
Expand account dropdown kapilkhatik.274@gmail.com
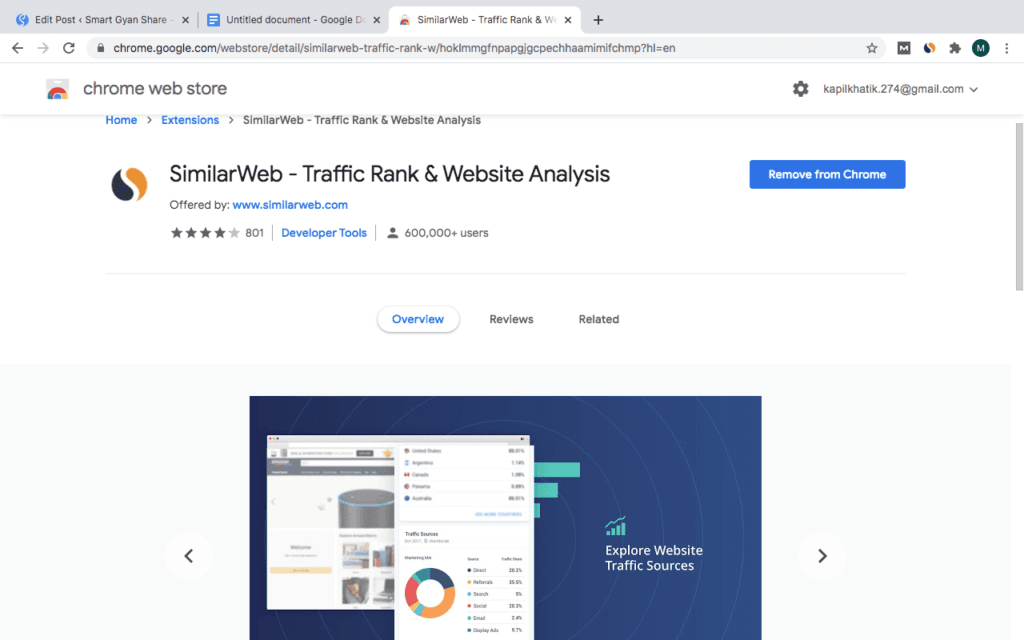[900, 89]
